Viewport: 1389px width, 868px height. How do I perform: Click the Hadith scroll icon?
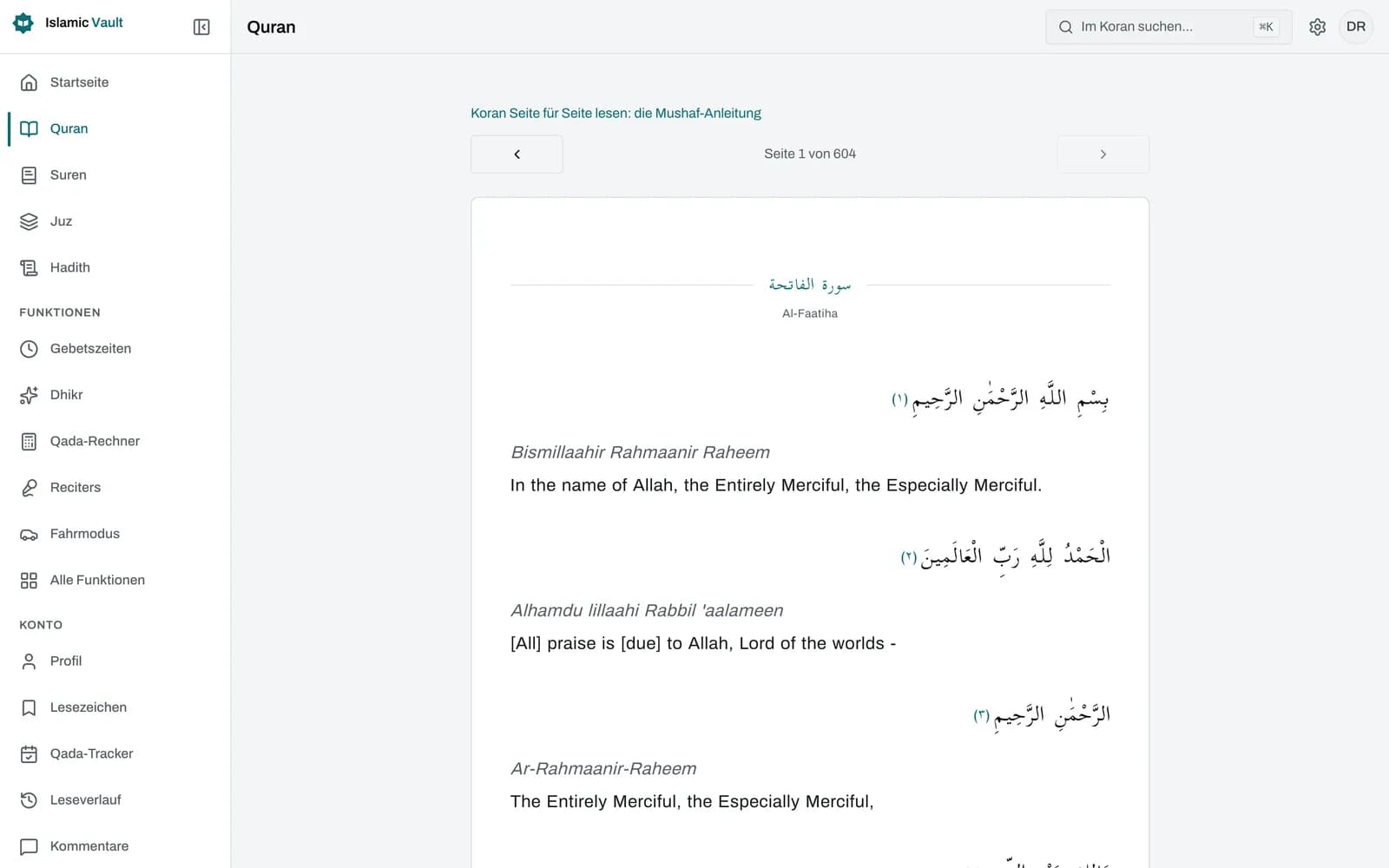point(29,267)
